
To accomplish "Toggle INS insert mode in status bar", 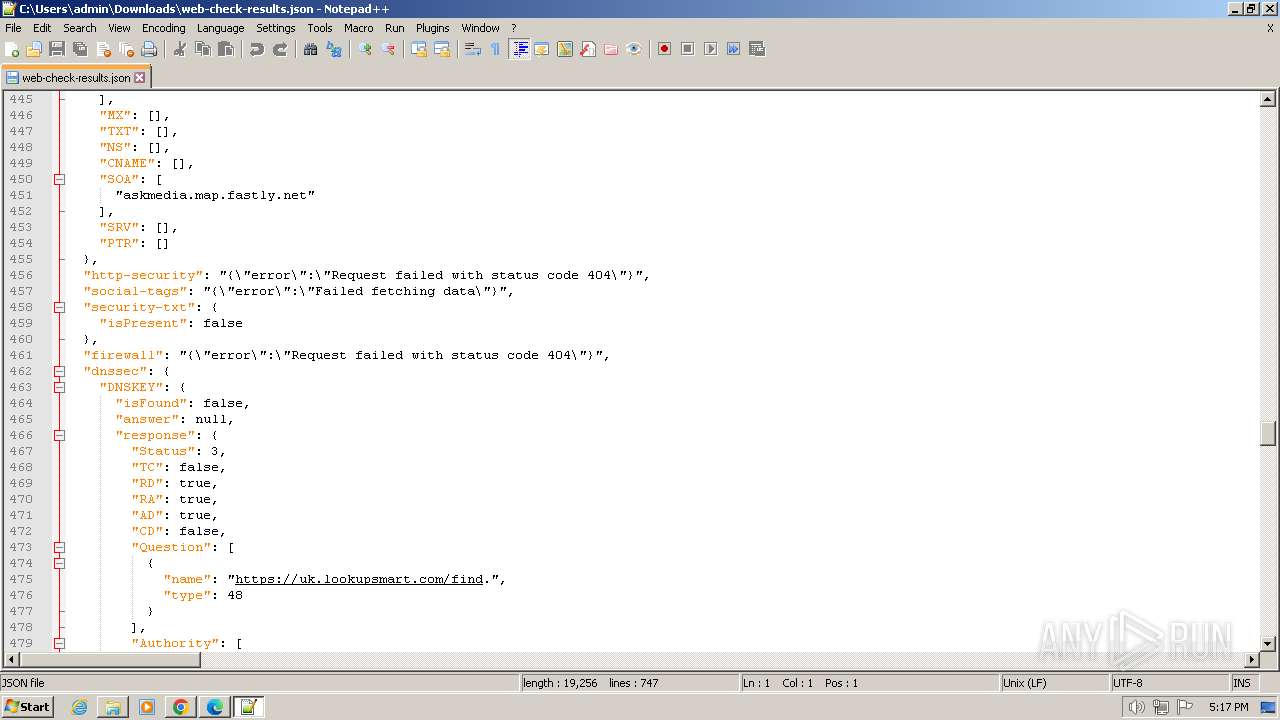I will [x=1242, y=683].
